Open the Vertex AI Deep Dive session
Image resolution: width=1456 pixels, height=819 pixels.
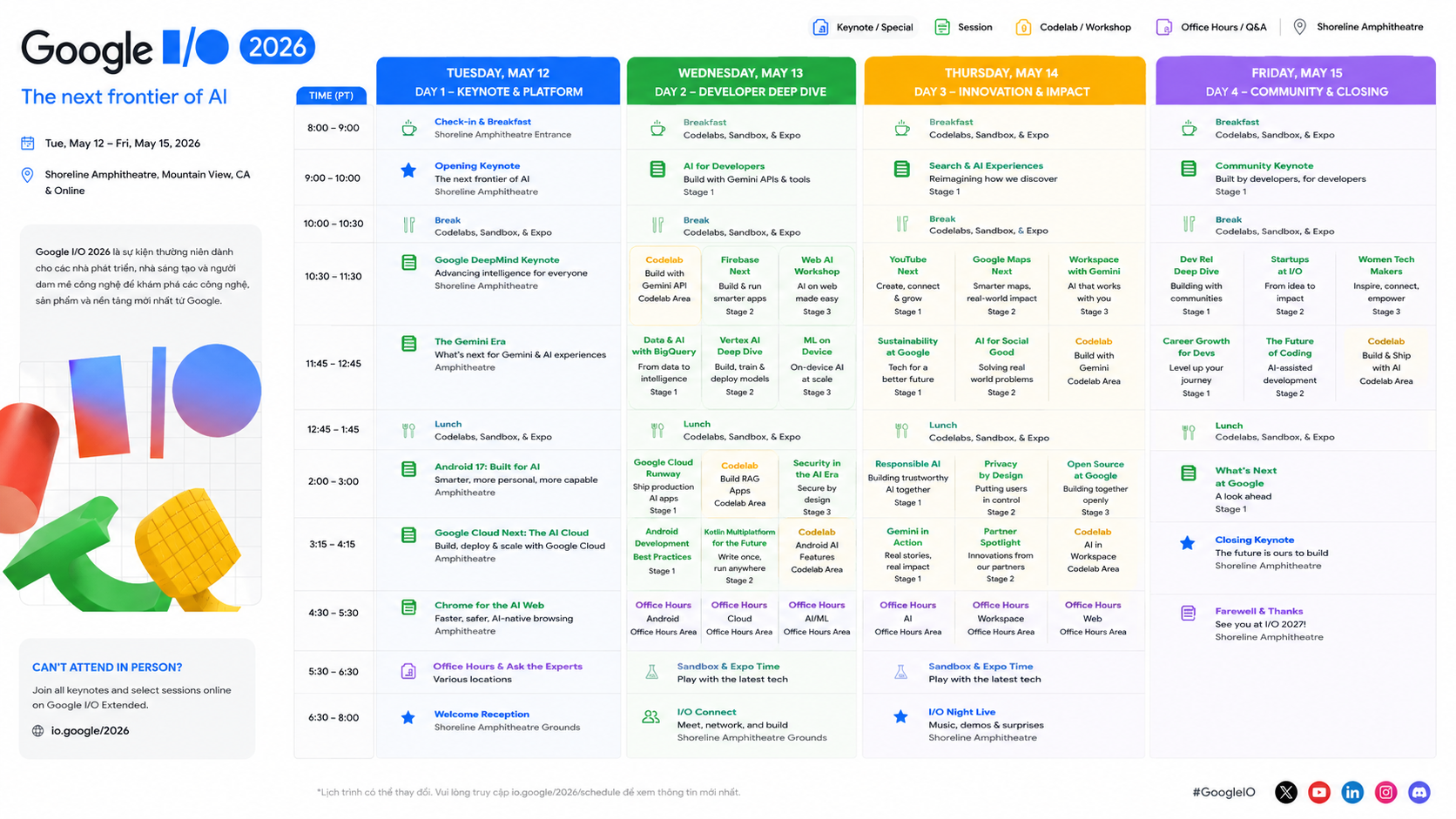[x=740, y=366]
